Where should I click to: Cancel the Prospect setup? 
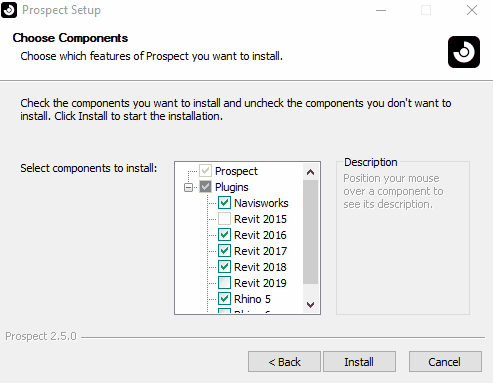(445, 362)
